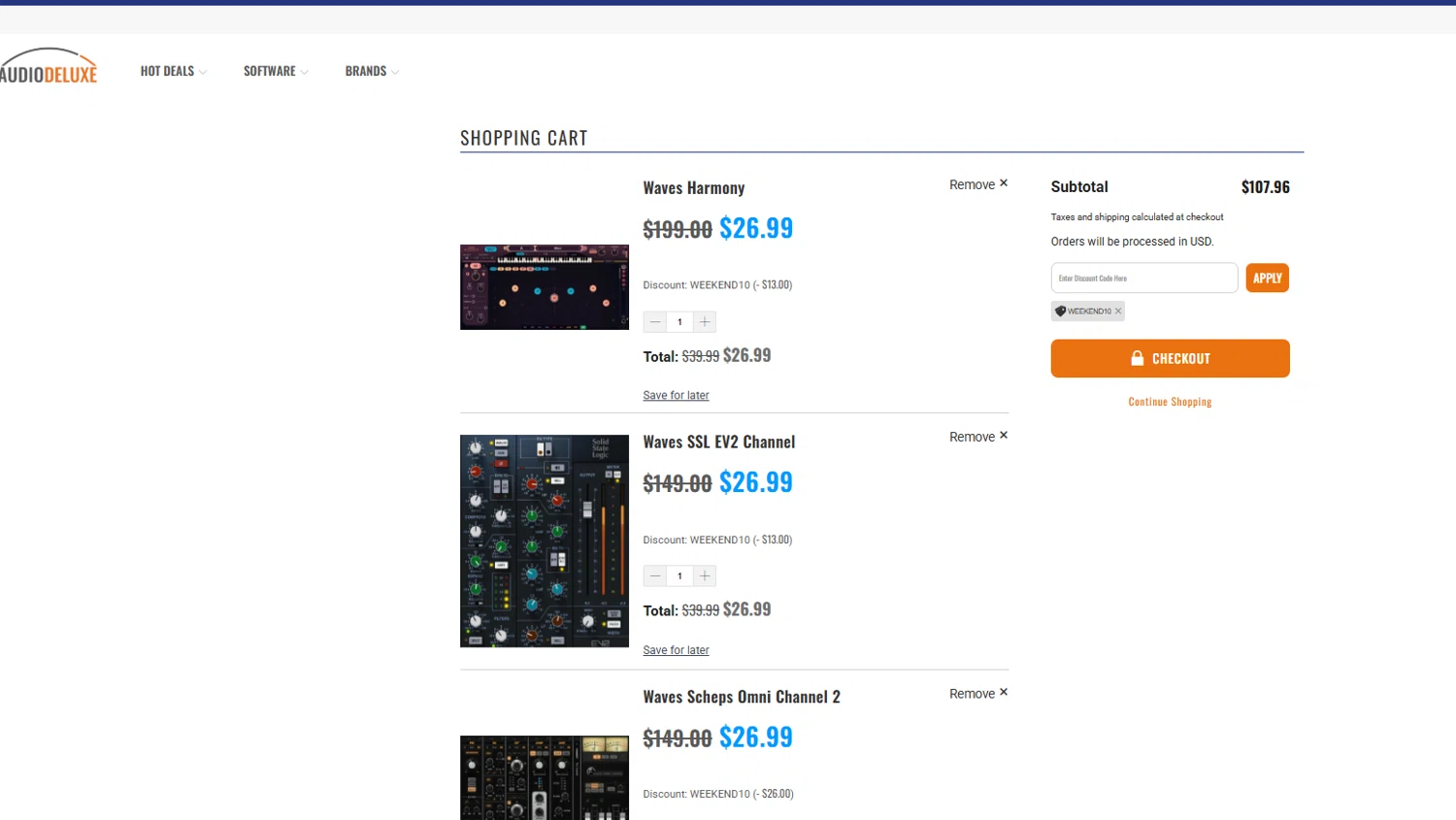Remove Waves Scheps Omni Channel 2
Screen dimensions: 1456x820
pyautogui.click(x=978, y=694)
